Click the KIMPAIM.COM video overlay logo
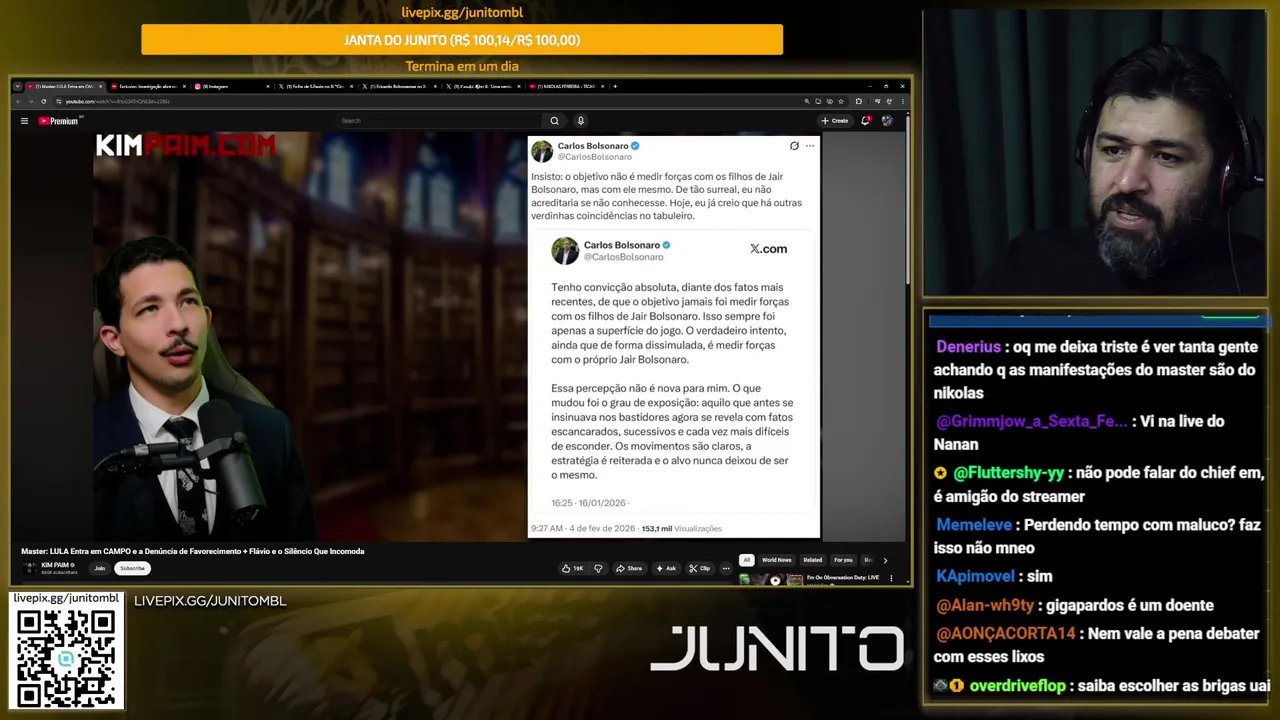Viewport: 1280px width, 720px height. [185, 146]
